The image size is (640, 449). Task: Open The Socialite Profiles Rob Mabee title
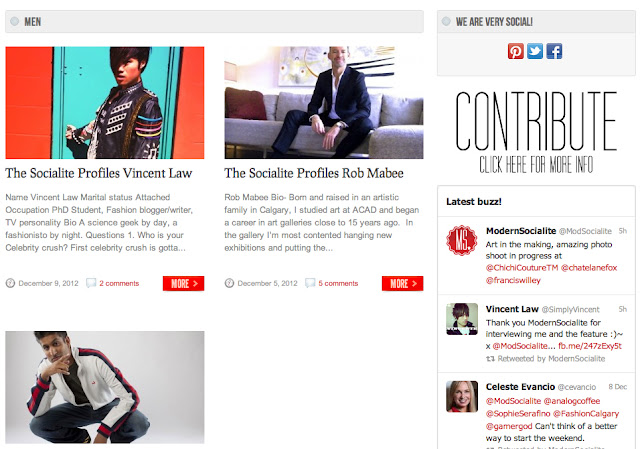click(314, 173)
